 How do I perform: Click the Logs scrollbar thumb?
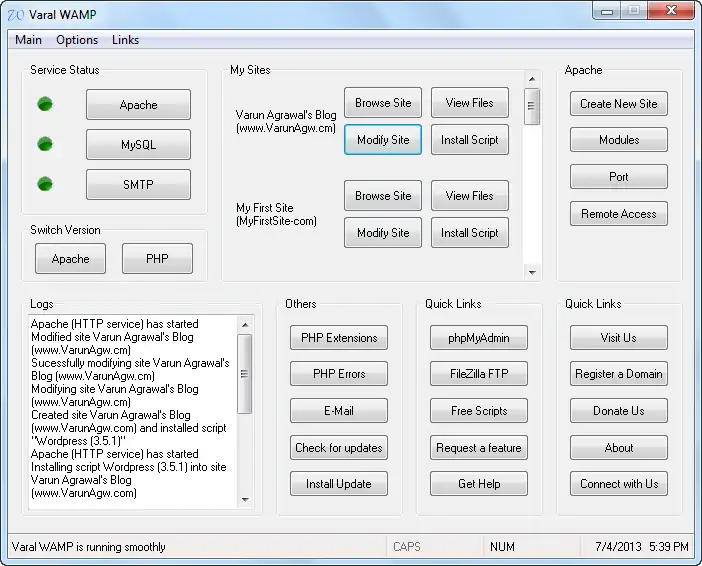click(245, 374)
